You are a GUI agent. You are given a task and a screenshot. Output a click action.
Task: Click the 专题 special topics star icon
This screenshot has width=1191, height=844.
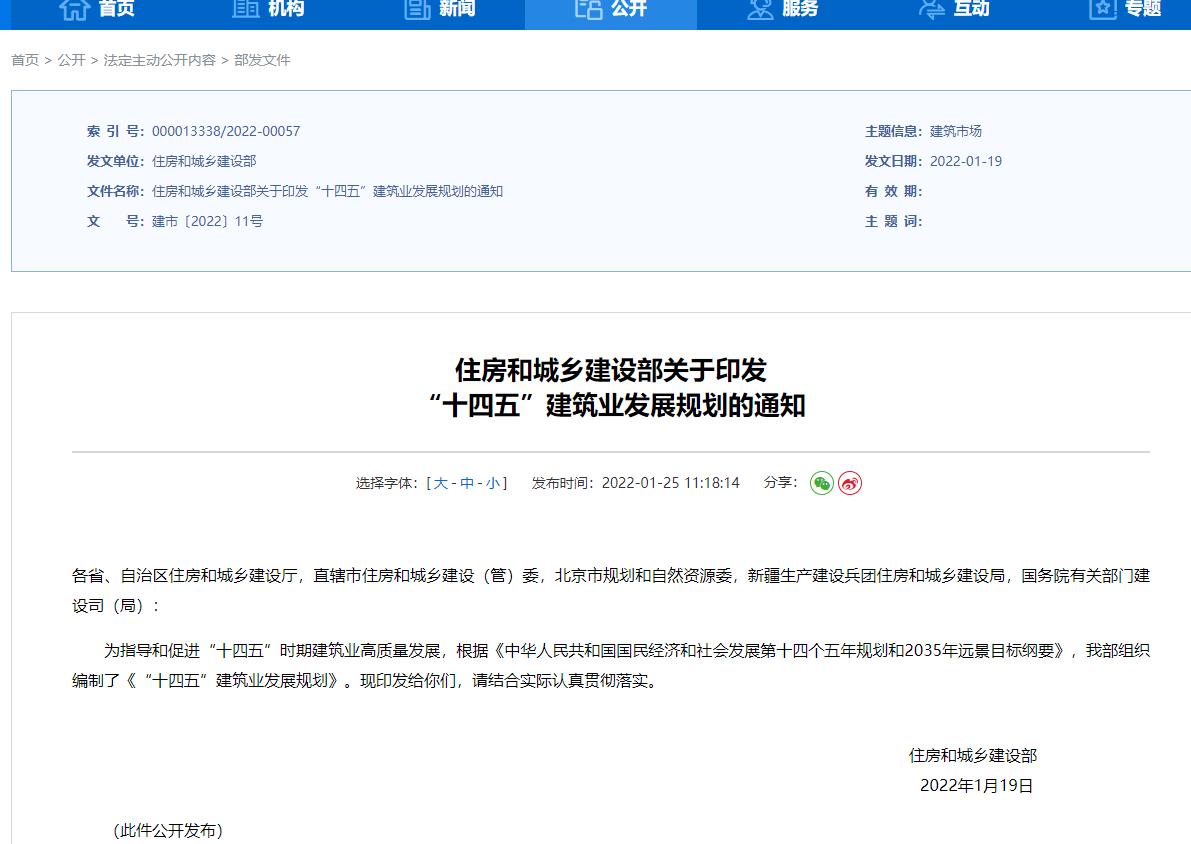tap(1103, 9)
